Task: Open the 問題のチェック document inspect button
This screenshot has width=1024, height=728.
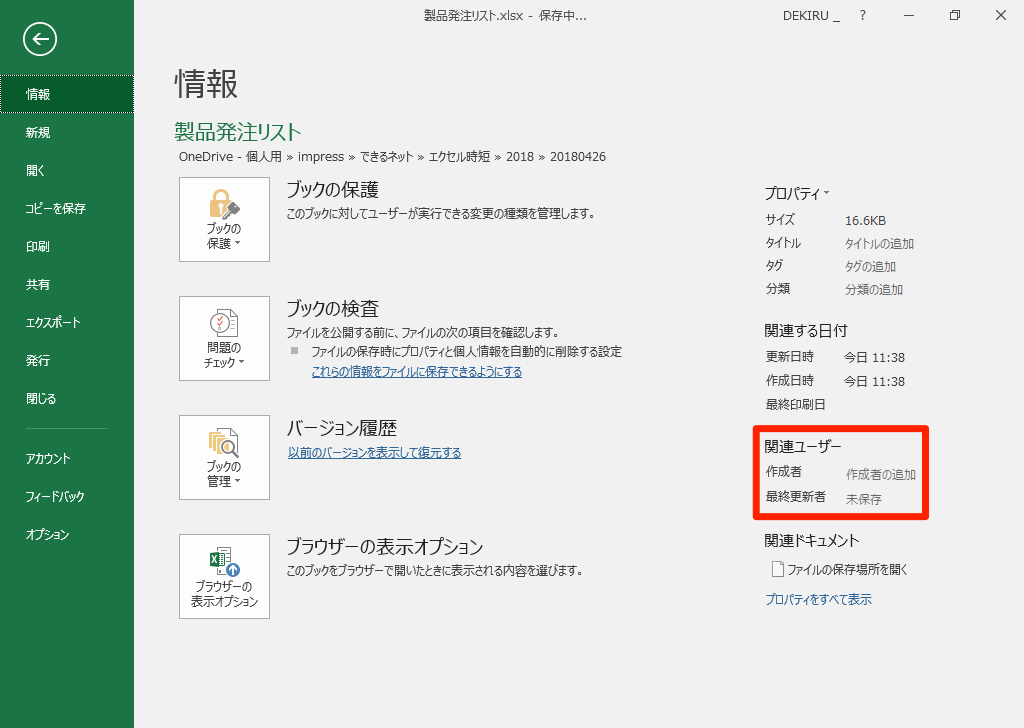Action: [x=225, y=338]
